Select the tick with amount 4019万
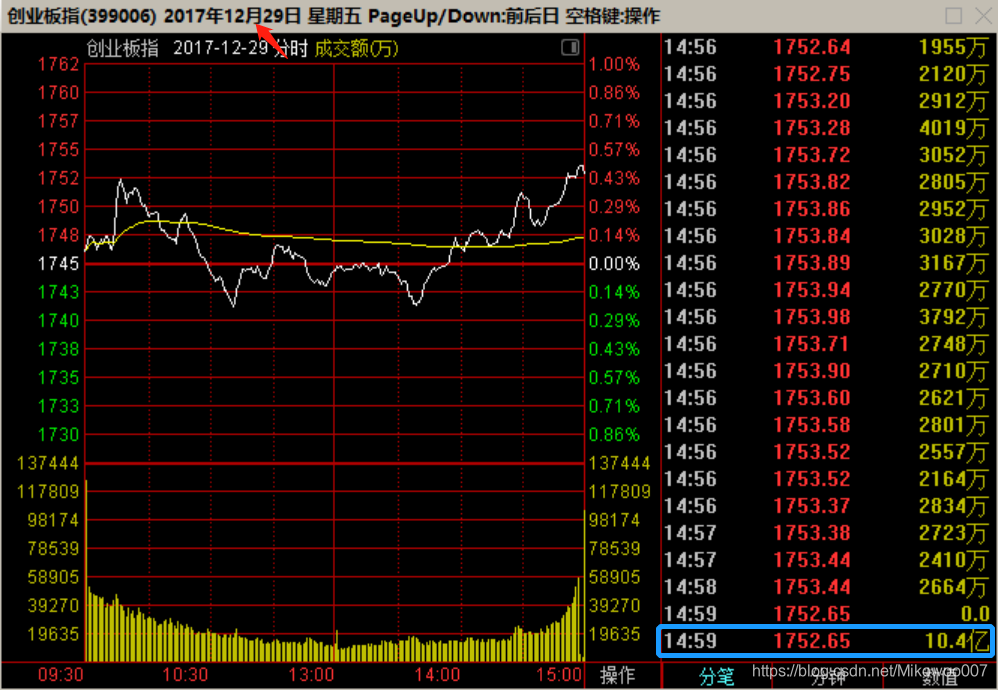Screen dimensions: 998x690 [827, 128]
